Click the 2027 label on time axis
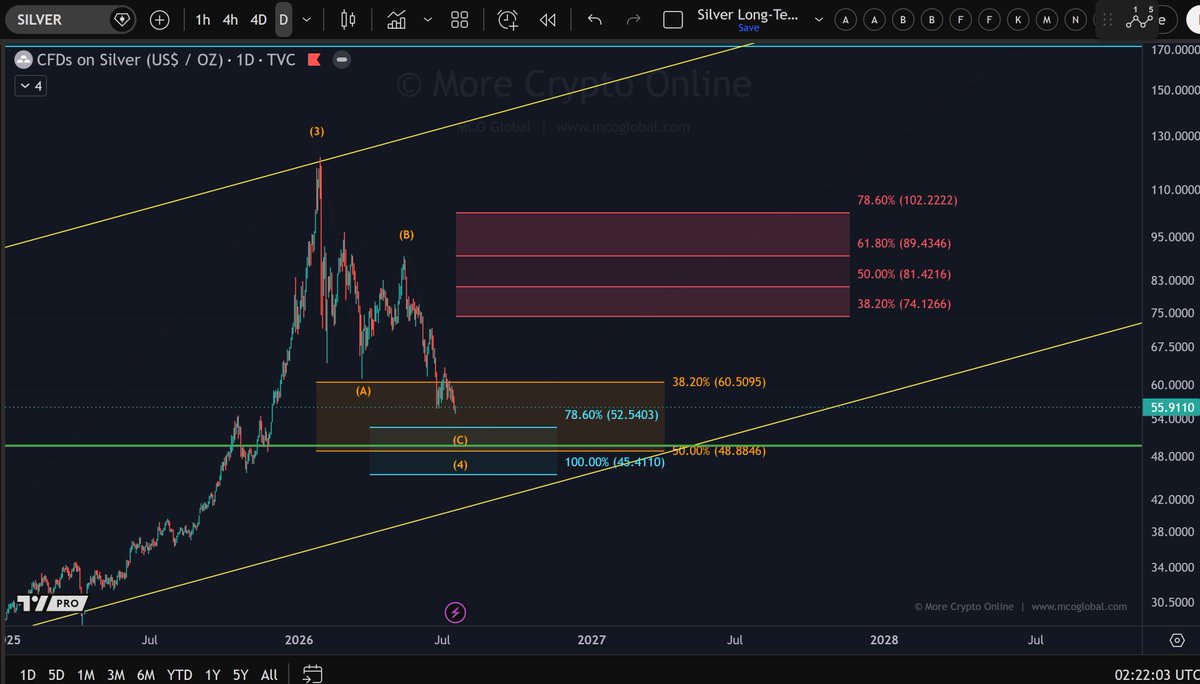 click(591, 639)
